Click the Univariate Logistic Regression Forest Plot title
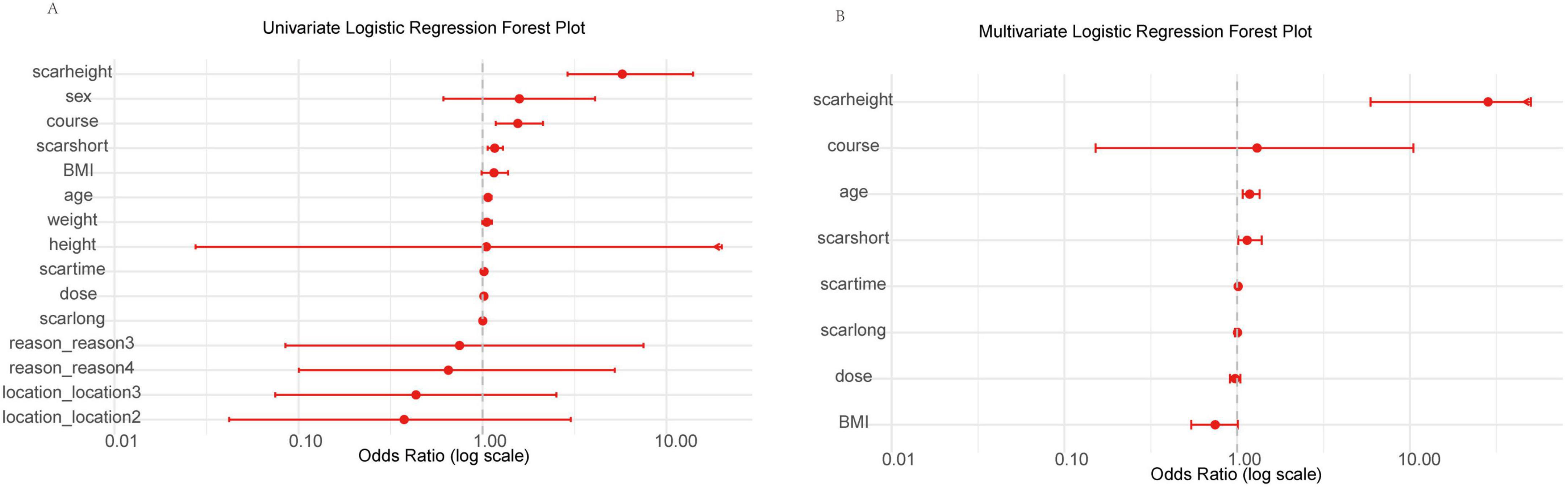The image size is (1568, 489). pos(424,28)
